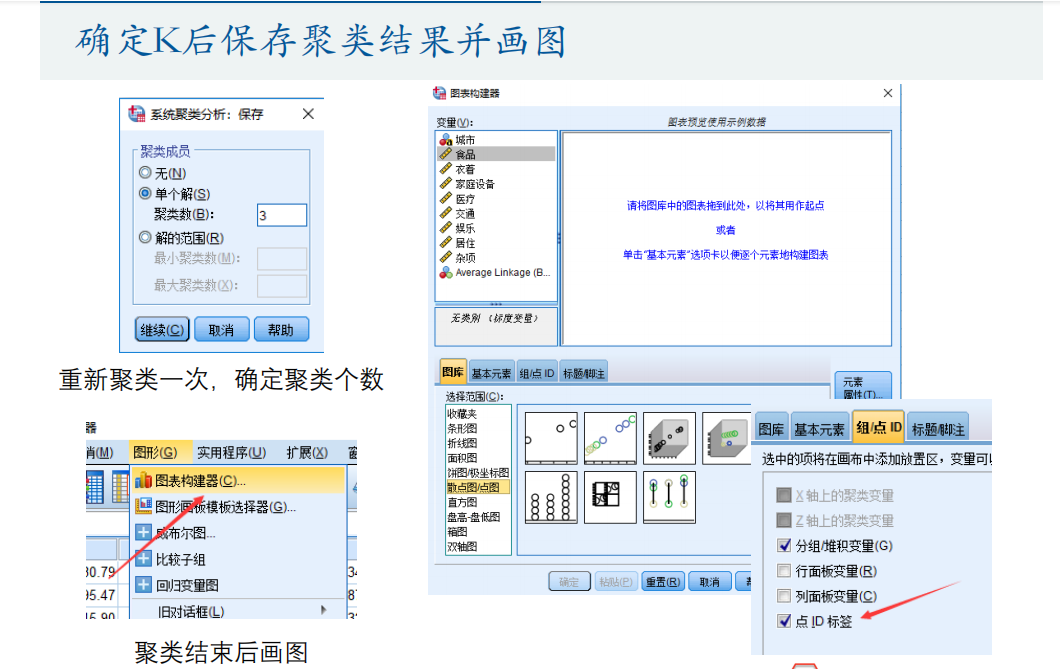Close the 系统聚类分析: 保存 dialog
This screenshot has width=1060, height=669.
coord(308,114)
